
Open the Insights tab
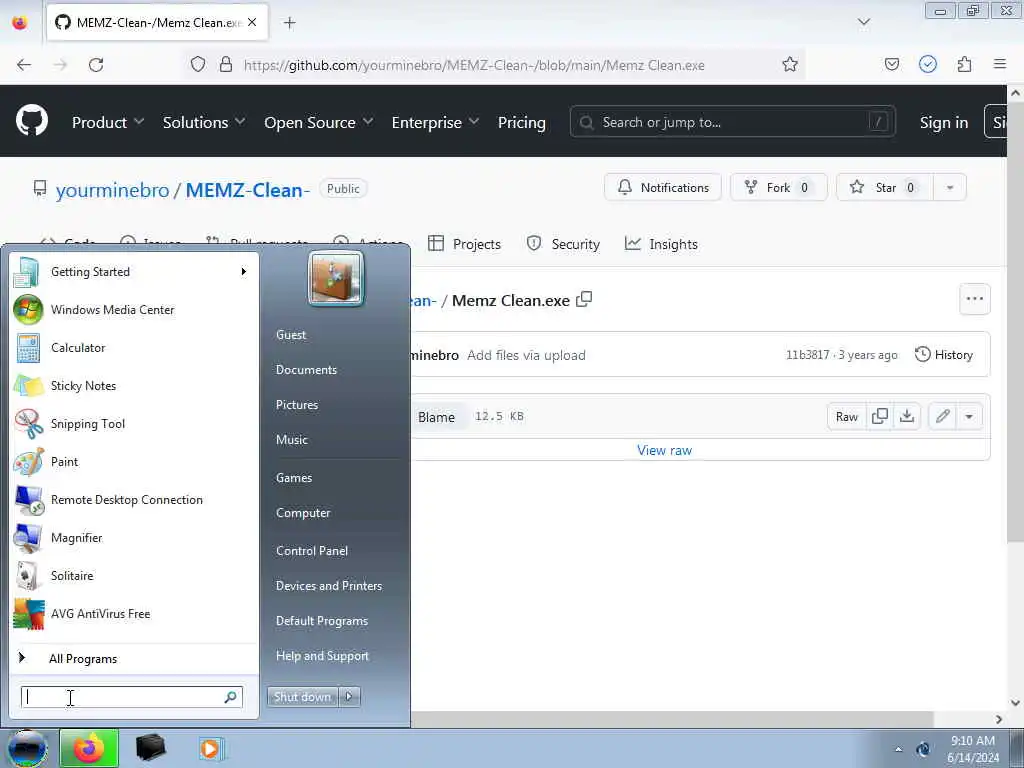661,244
